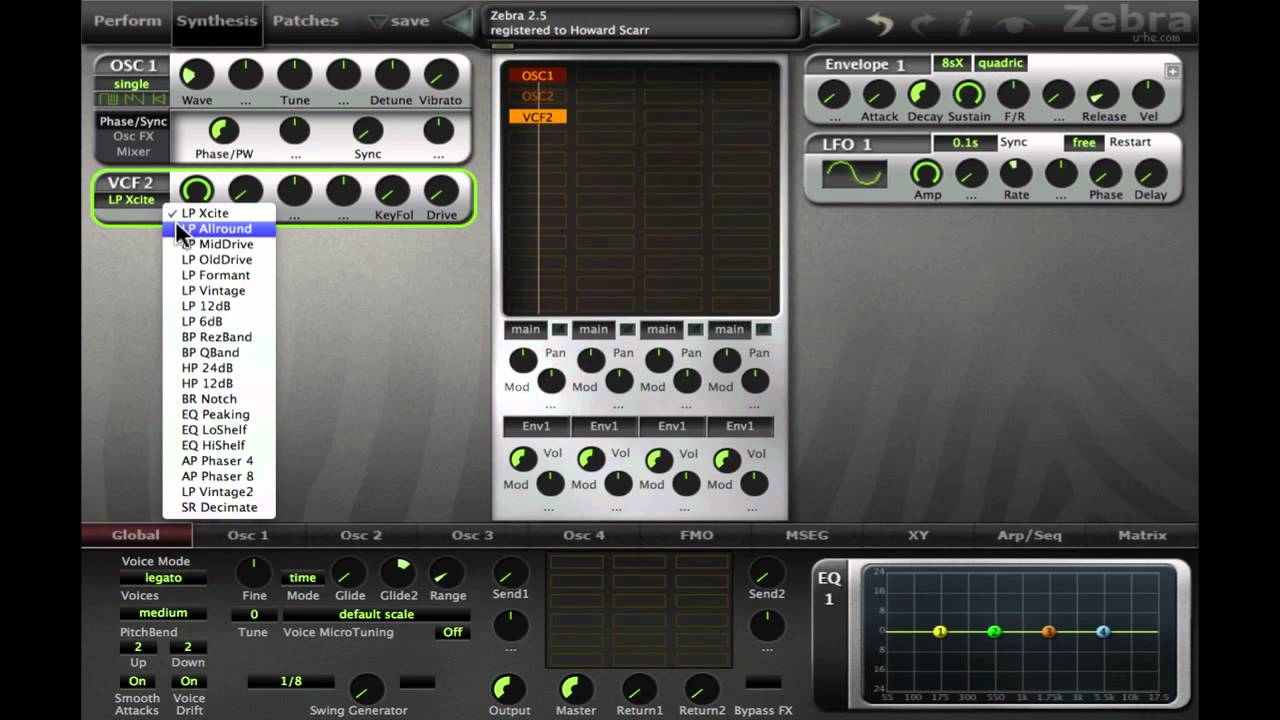Image resolution: width=1280 pixels, height=720 pixels.
Task: Click the Swing Generator knob
Action: point(365,689)
